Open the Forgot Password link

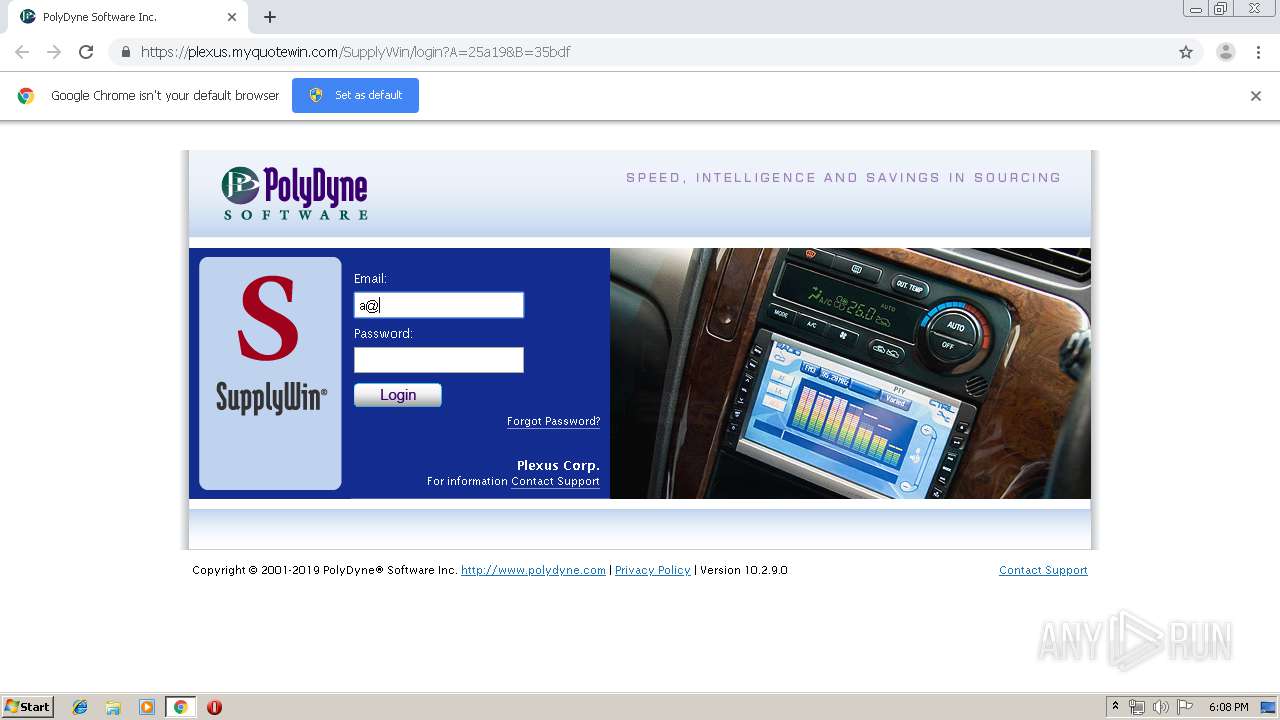553,422
